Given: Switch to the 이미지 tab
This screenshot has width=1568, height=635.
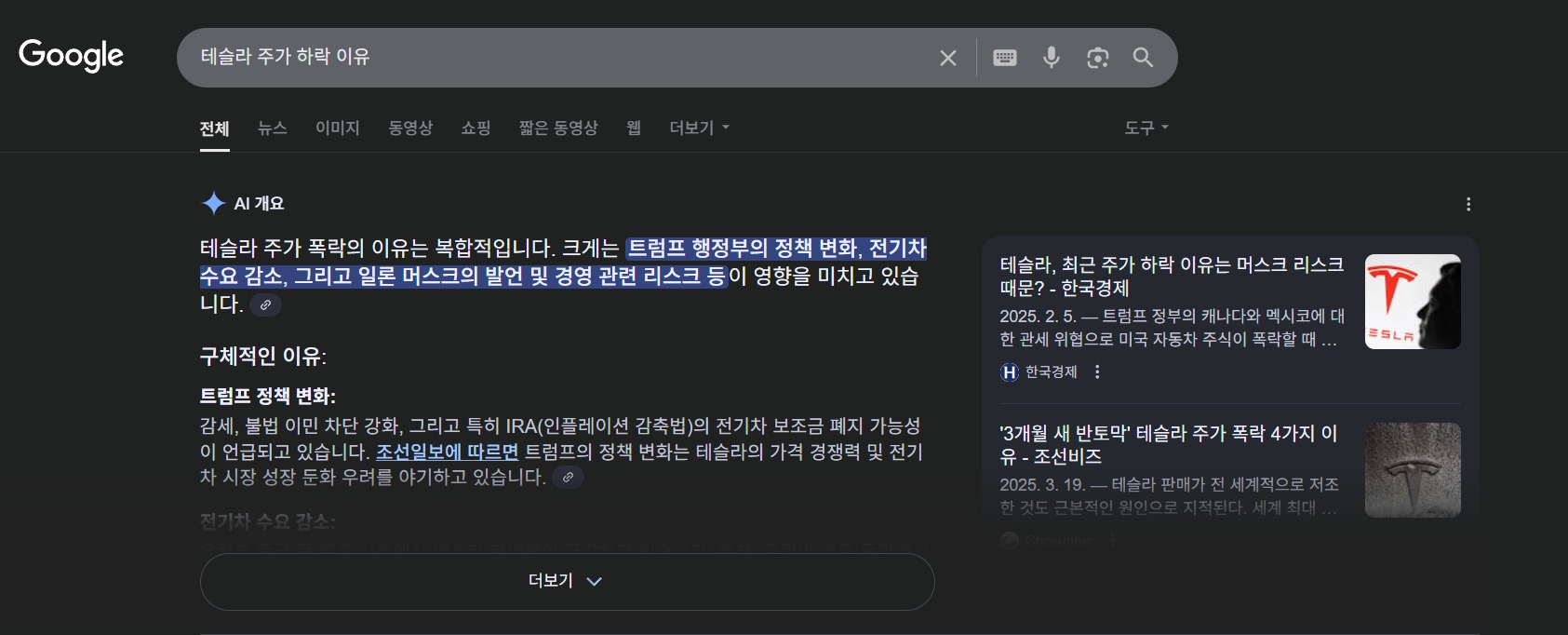Looking at the screenshot, I should (x=337, y=128).
